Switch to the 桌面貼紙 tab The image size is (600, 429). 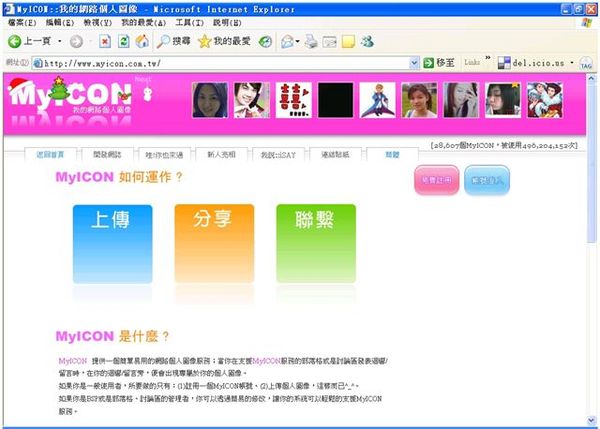click(x=335, y=155)
